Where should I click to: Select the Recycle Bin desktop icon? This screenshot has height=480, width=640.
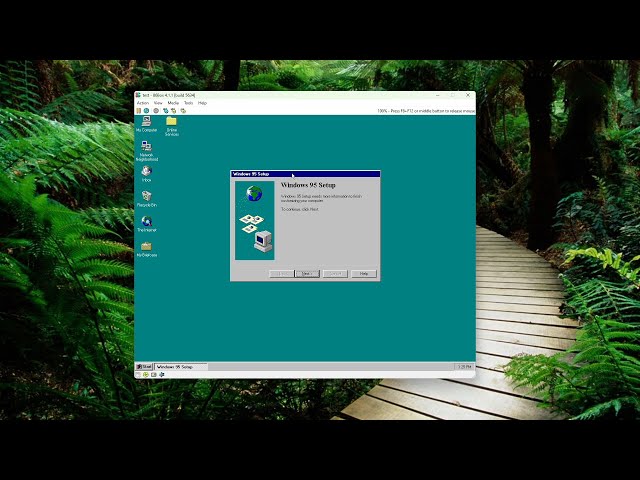[147, 199]
